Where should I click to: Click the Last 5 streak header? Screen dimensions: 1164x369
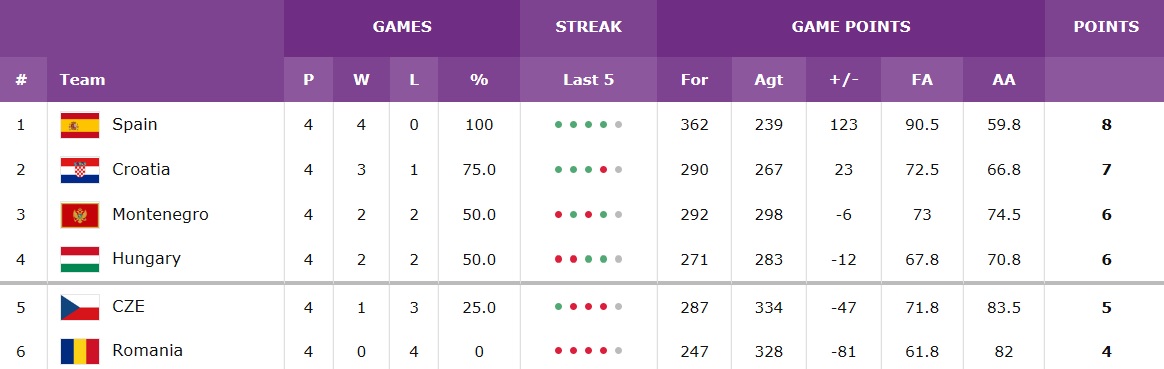(588, 79)
